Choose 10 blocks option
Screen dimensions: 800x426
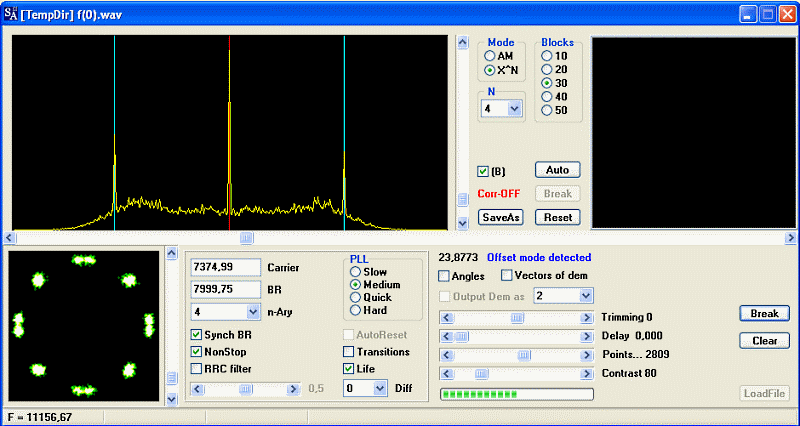coord(546,56)
